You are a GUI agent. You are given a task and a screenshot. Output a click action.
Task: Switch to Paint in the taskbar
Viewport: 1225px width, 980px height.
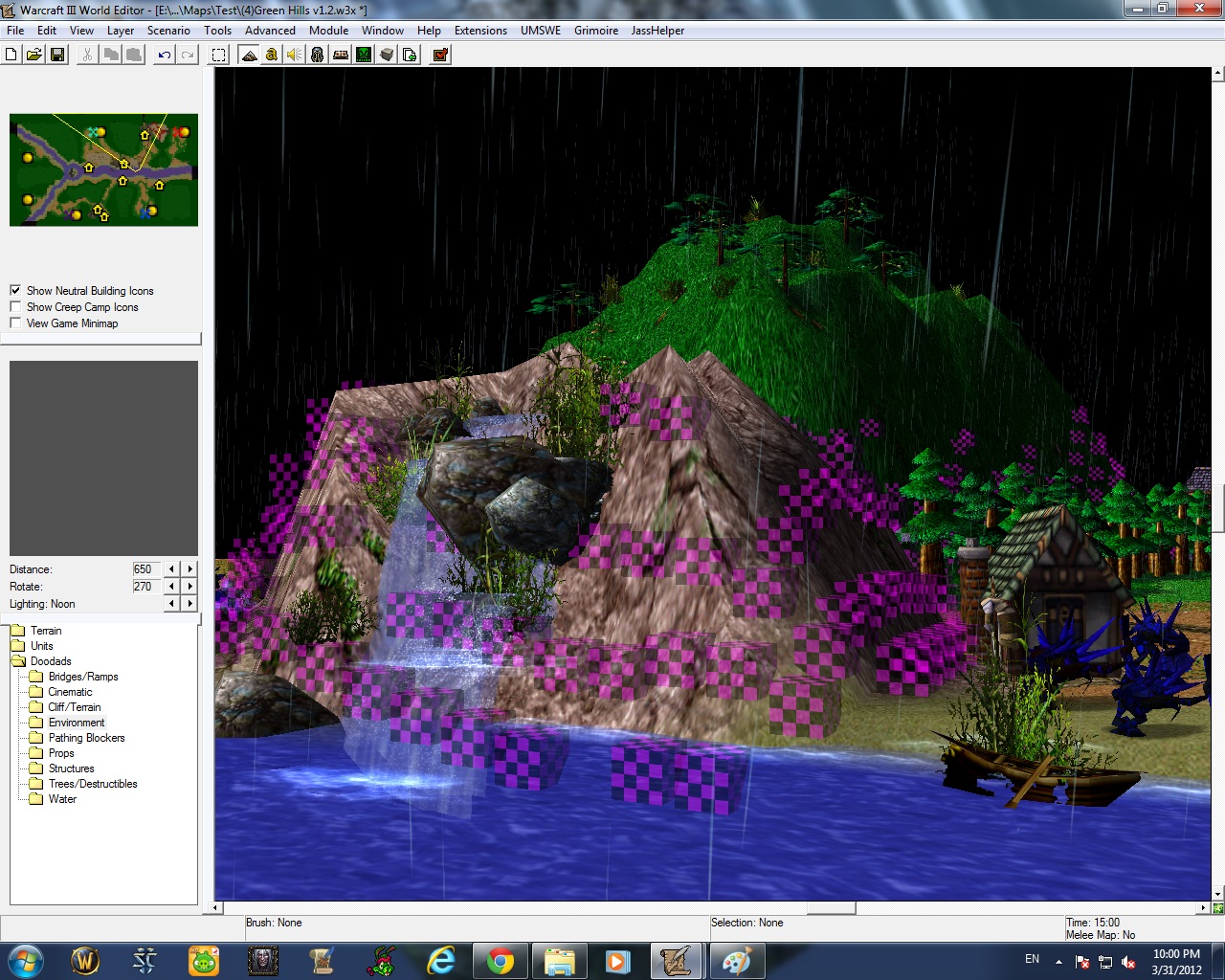736,961
